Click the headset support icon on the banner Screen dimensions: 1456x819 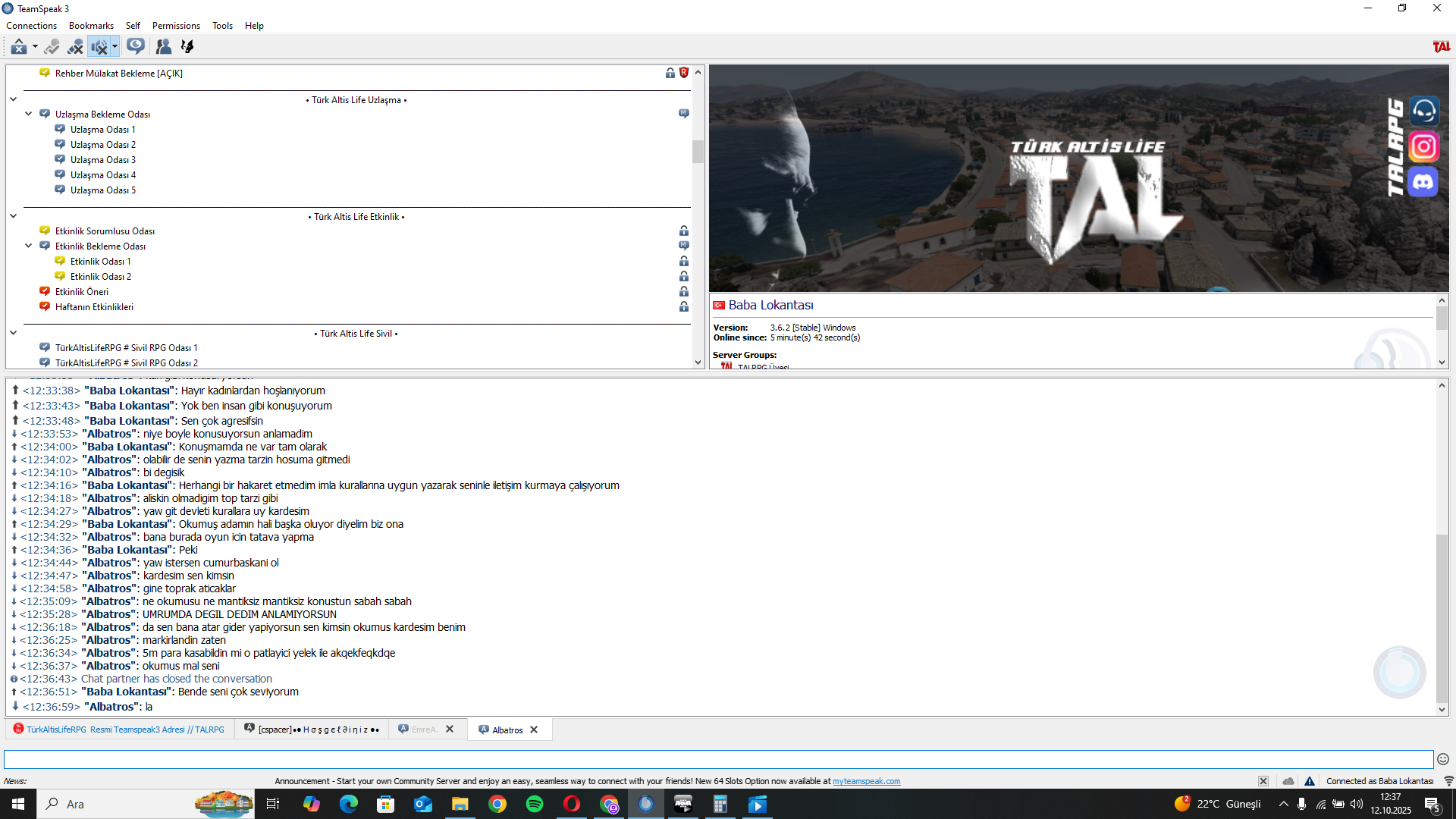[x=1424, y=111]
